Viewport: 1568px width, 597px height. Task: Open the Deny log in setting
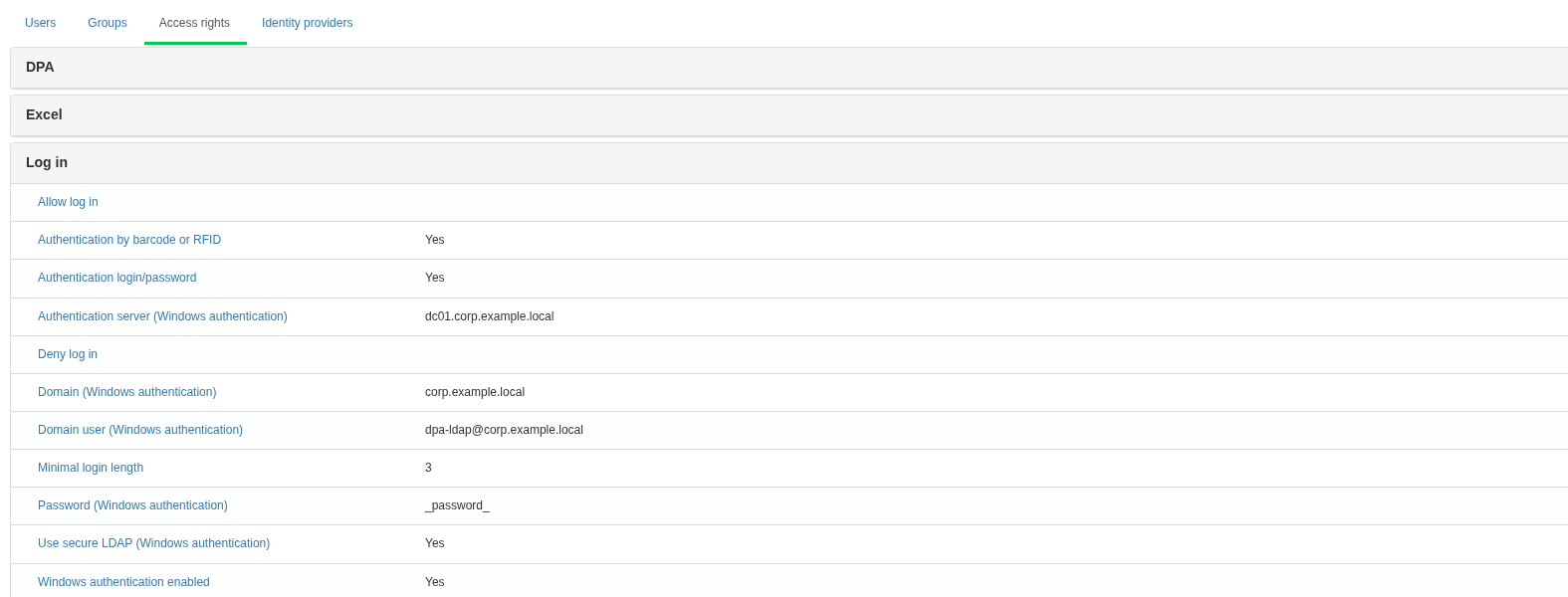point(68,354)
